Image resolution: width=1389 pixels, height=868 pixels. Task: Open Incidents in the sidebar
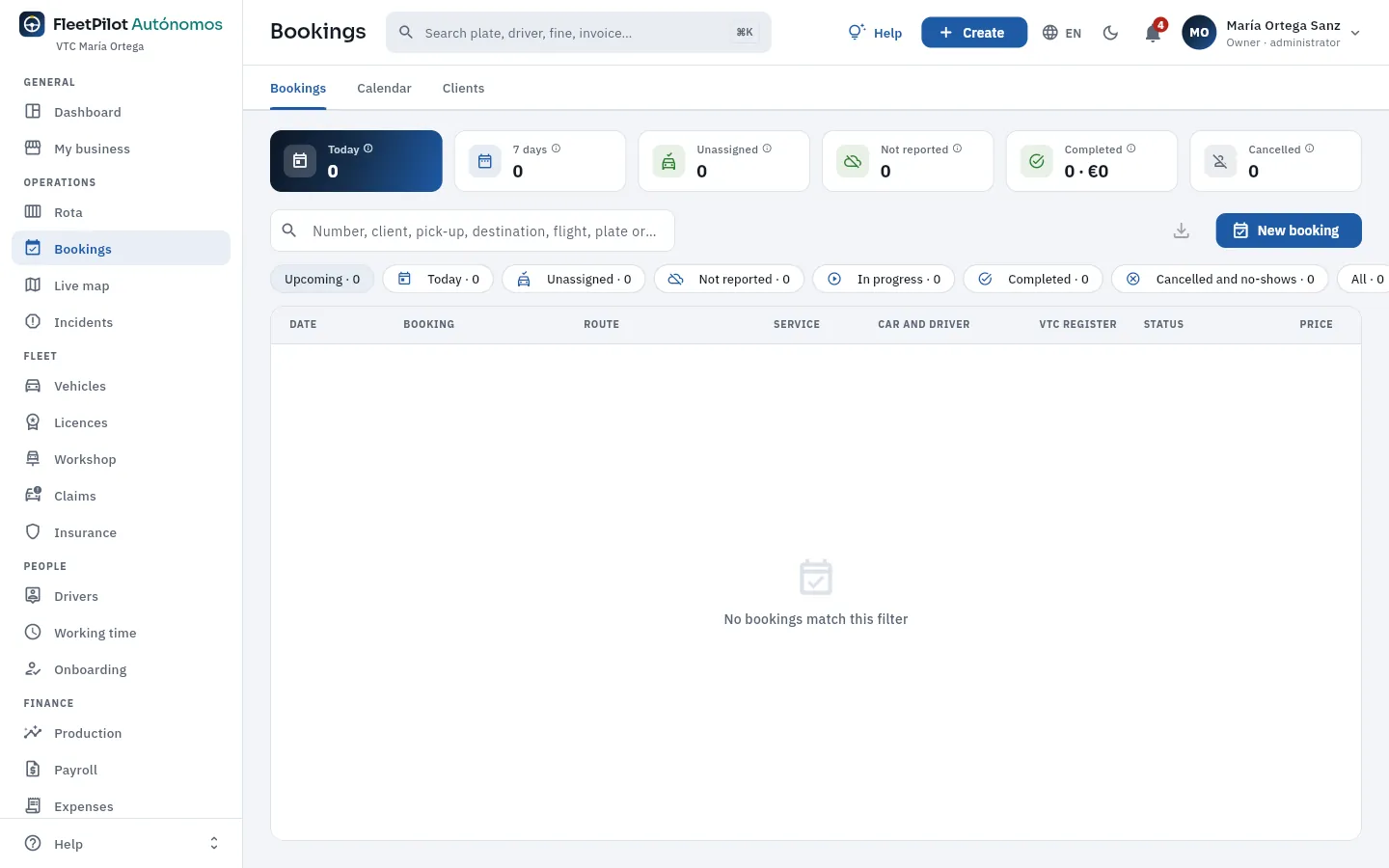[121, 322]
